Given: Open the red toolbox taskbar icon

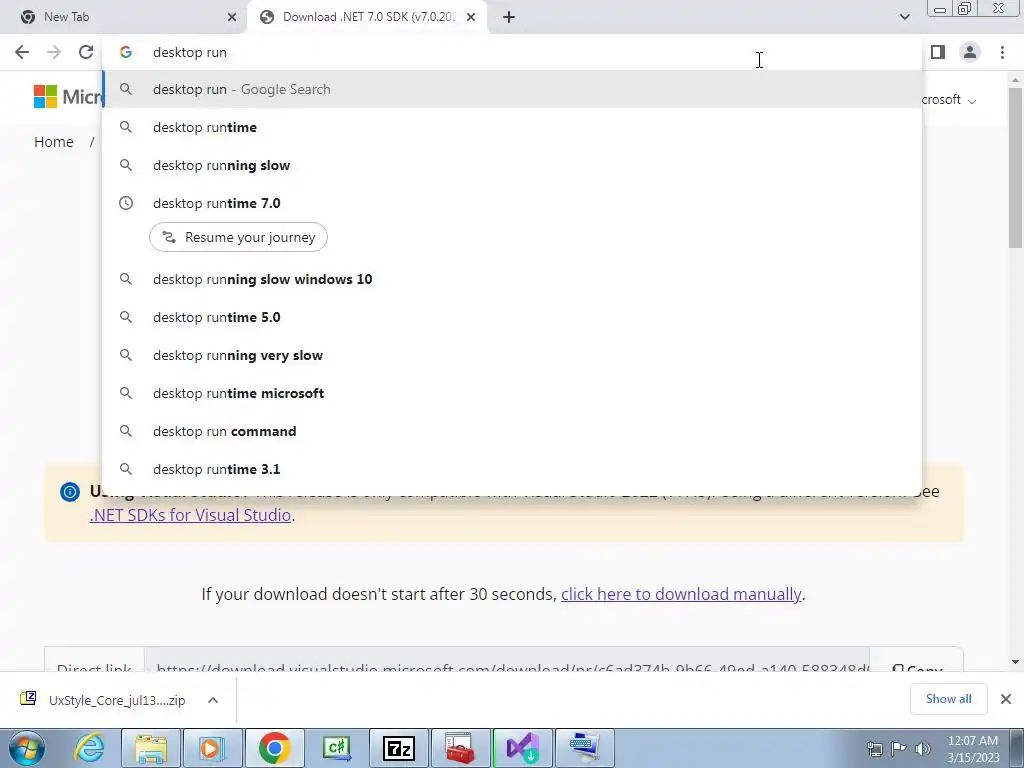Looking at the screenshot, I should [460, 748].
